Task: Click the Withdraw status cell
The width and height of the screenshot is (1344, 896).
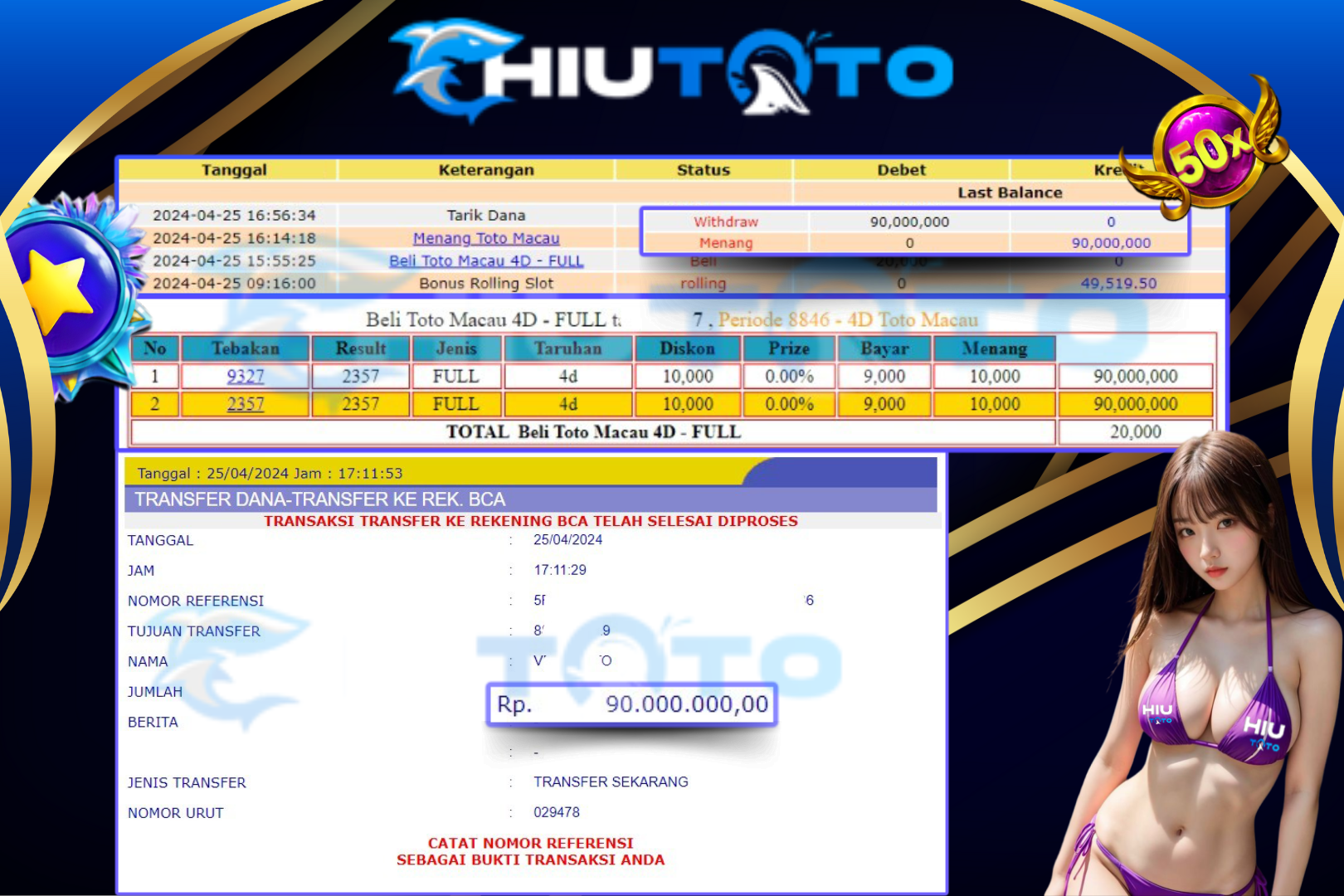Action: (x=726, y=222)
